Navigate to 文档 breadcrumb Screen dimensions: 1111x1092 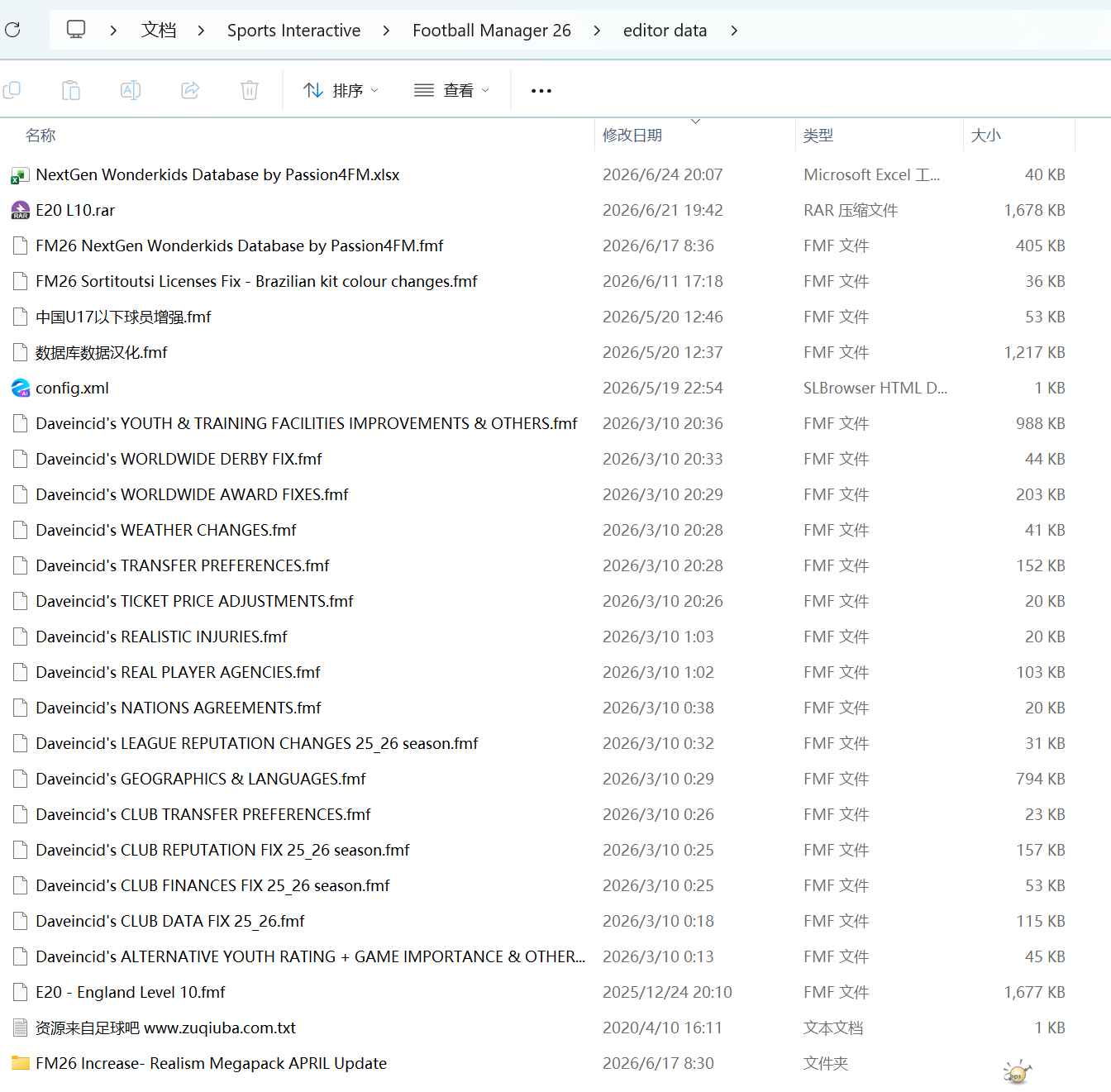[159, 31]
